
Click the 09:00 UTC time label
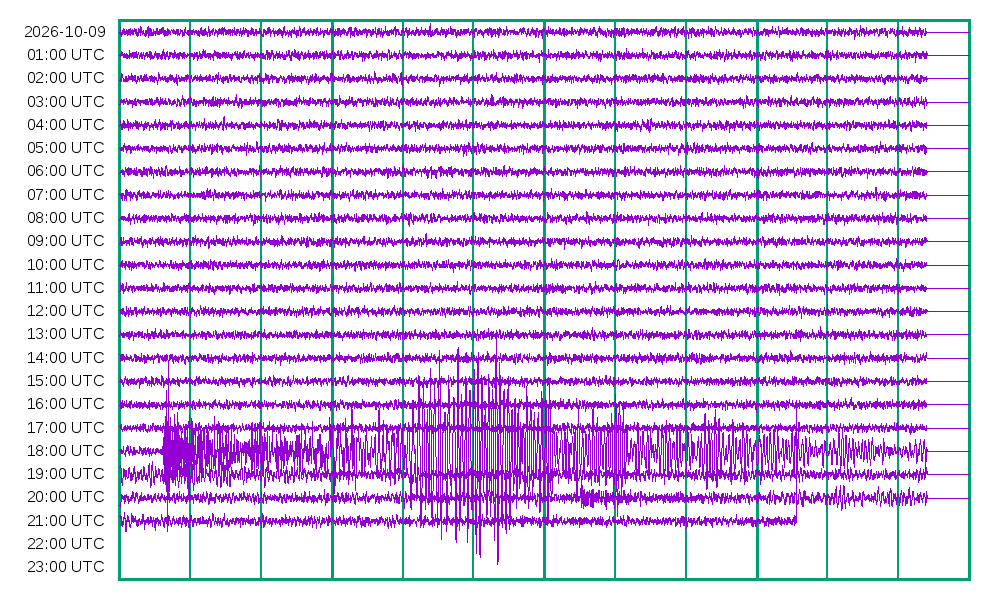[66, 241]
